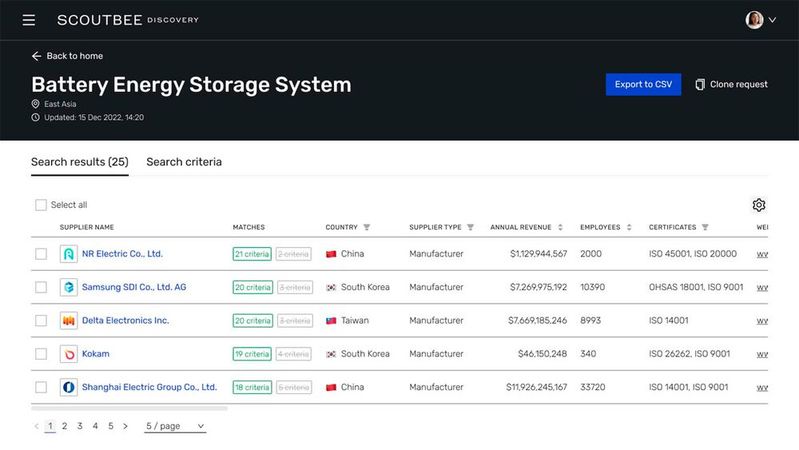Sort the Employees column

point(629,227)
